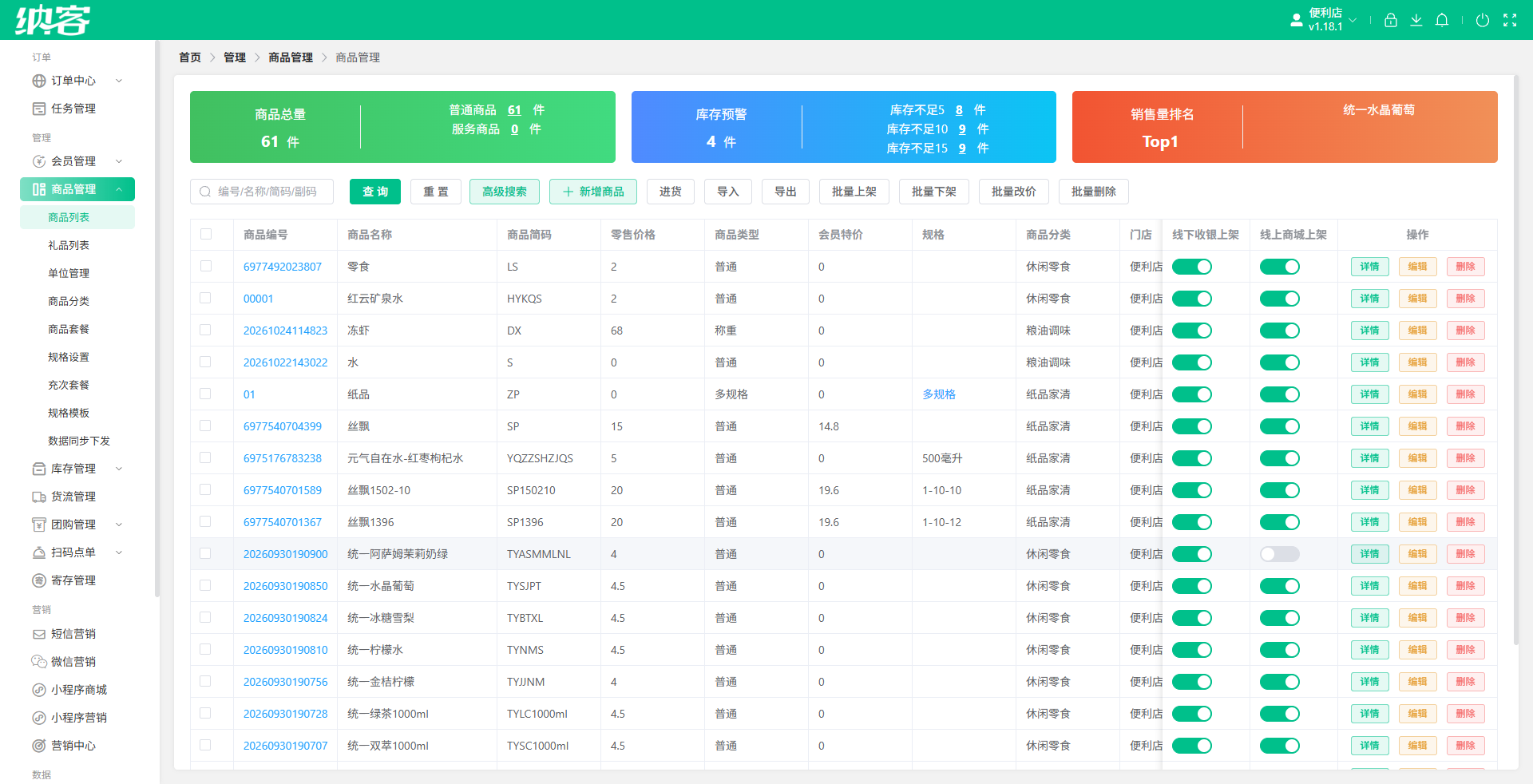The image size is (1533, 784).
Task: Select all products with header checkbox
Action: [206, 234]
